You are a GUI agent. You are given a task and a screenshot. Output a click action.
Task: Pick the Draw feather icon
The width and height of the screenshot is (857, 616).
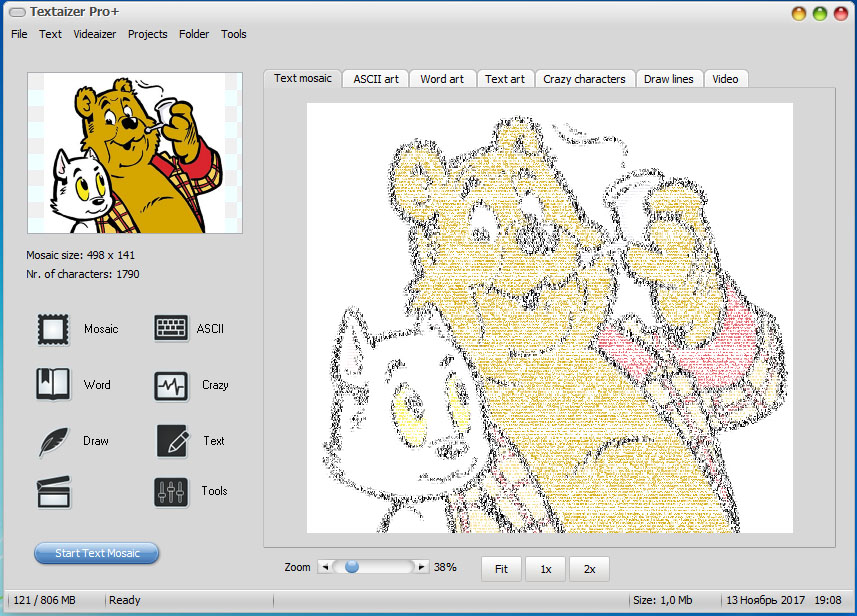click(x=54, y=441)
